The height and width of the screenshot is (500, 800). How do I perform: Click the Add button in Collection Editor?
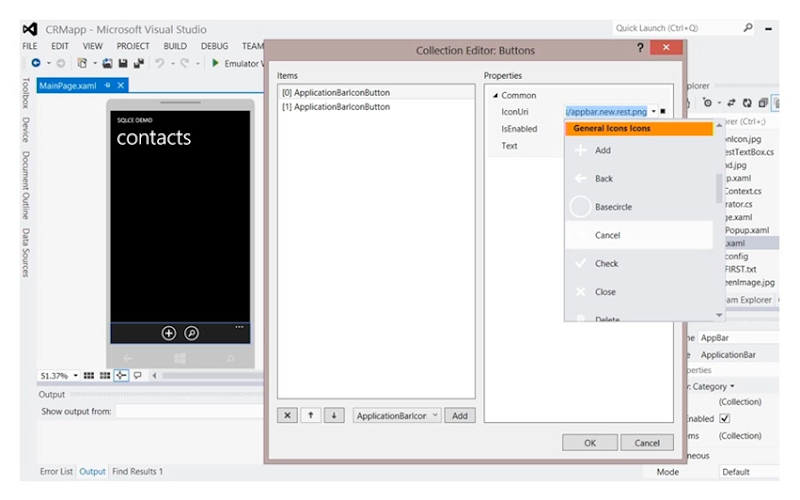(x=460, y=415)
